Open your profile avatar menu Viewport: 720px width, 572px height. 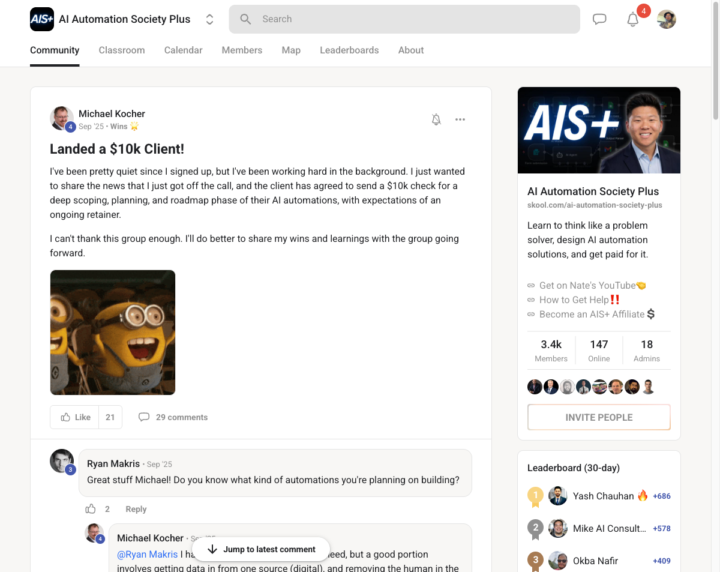[x=666, y=19]
